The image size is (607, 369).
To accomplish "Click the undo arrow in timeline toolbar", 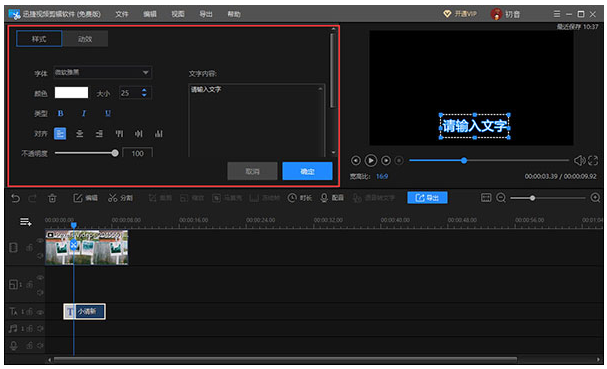I will click(x=15, y=198).
